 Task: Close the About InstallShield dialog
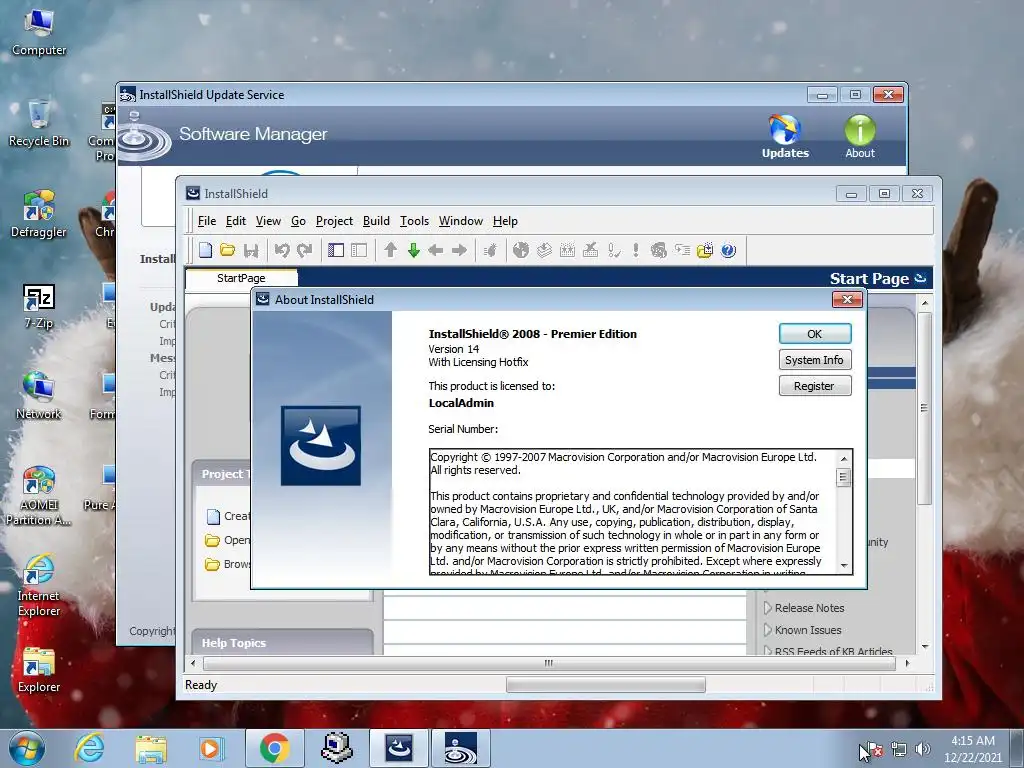(848, 299)
